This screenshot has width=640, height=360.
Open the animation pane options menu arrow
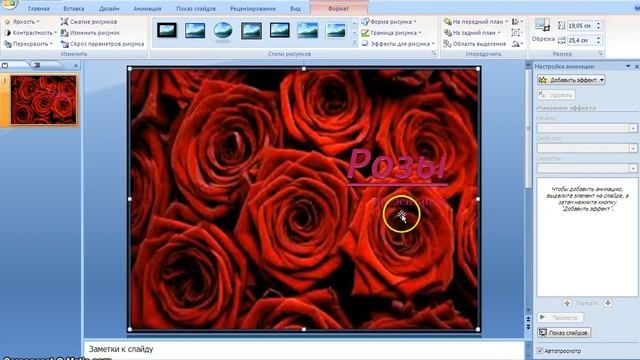coord(628,66)
